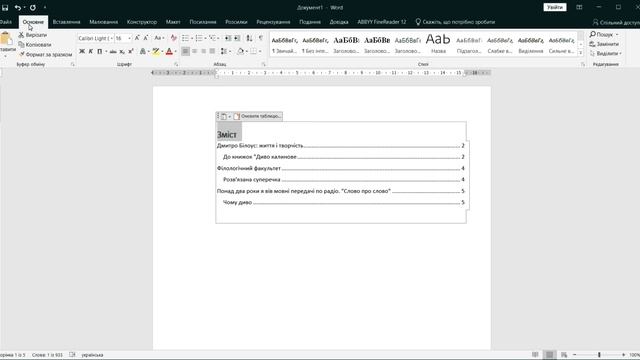Image resolution: width=640 pixels, height=360 pixels.
Task: Cut selection with Вирізати
Action: (x=33, y=35)
